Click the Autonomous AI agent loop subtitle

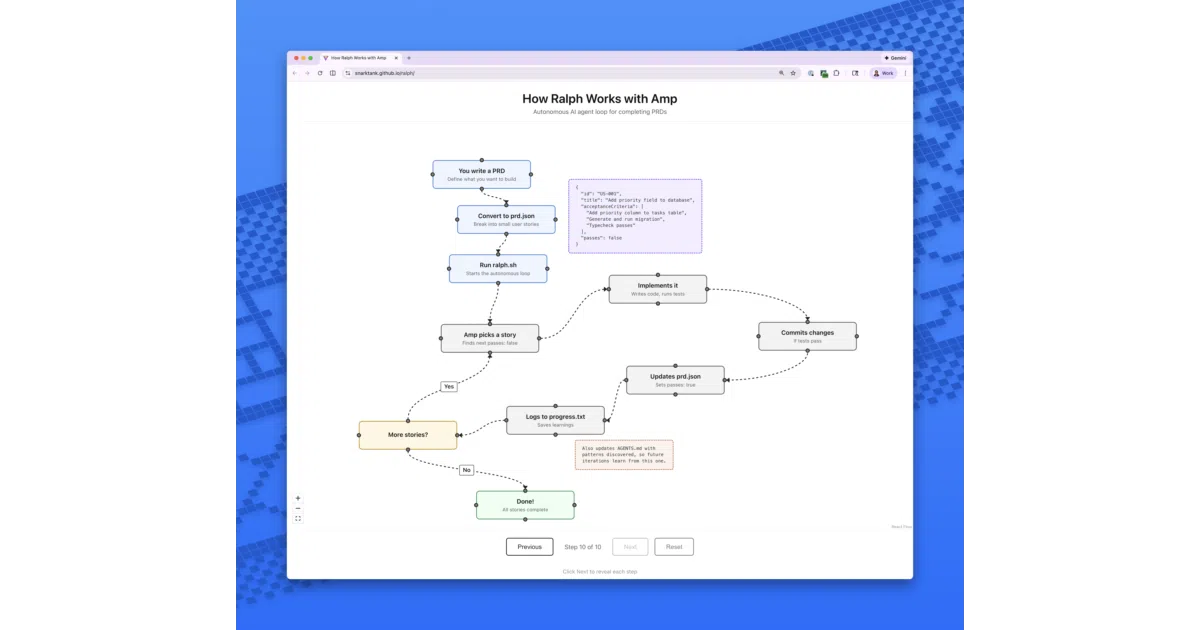(600, 112)
